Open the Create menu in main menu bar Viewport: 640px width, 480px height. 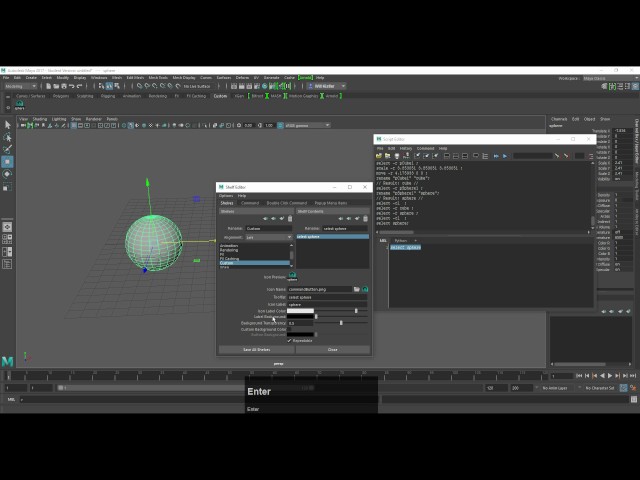point(31,78)
